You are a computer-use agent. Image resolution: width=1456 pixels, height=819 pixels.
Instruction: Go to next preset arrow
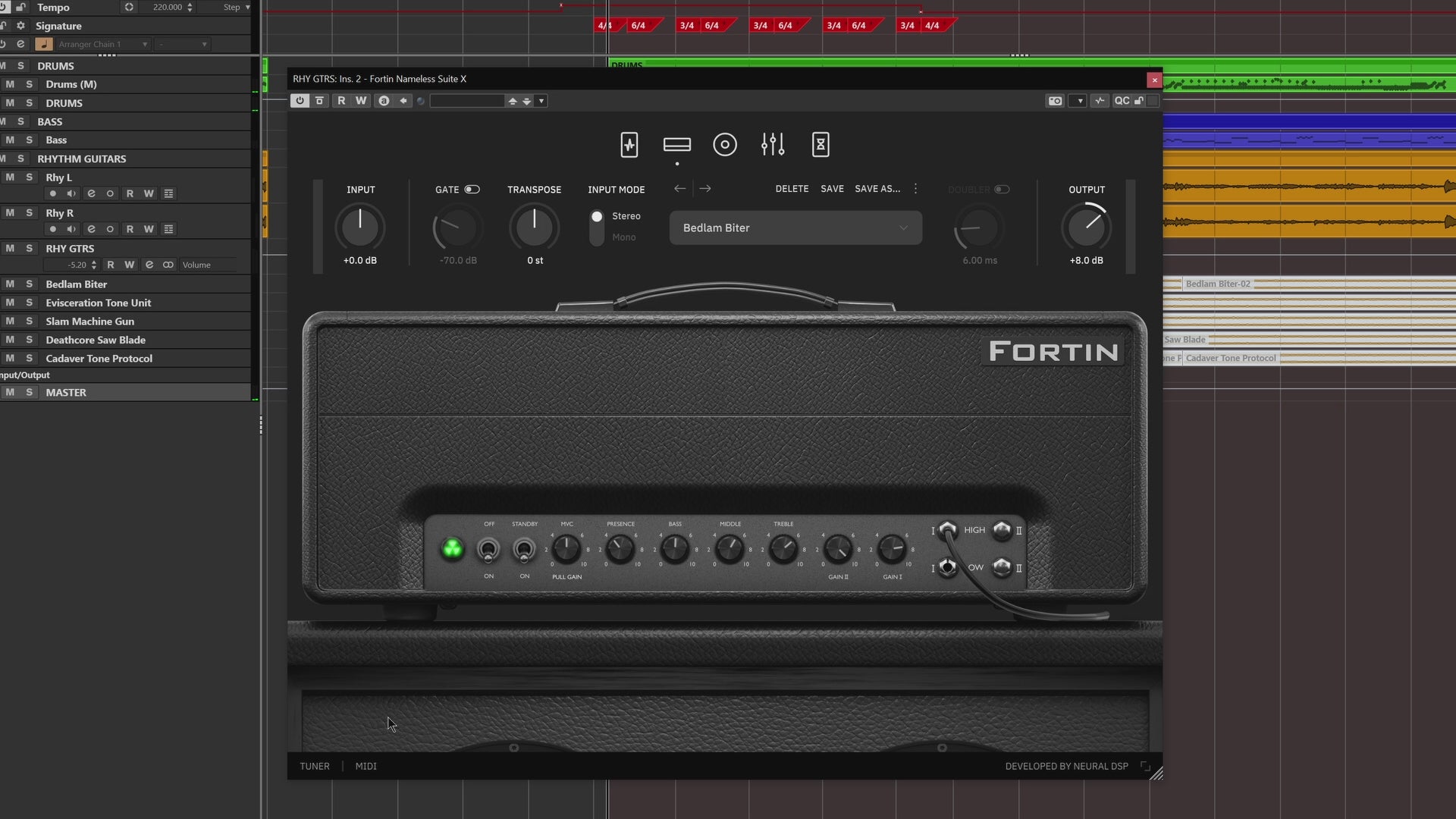705,189
